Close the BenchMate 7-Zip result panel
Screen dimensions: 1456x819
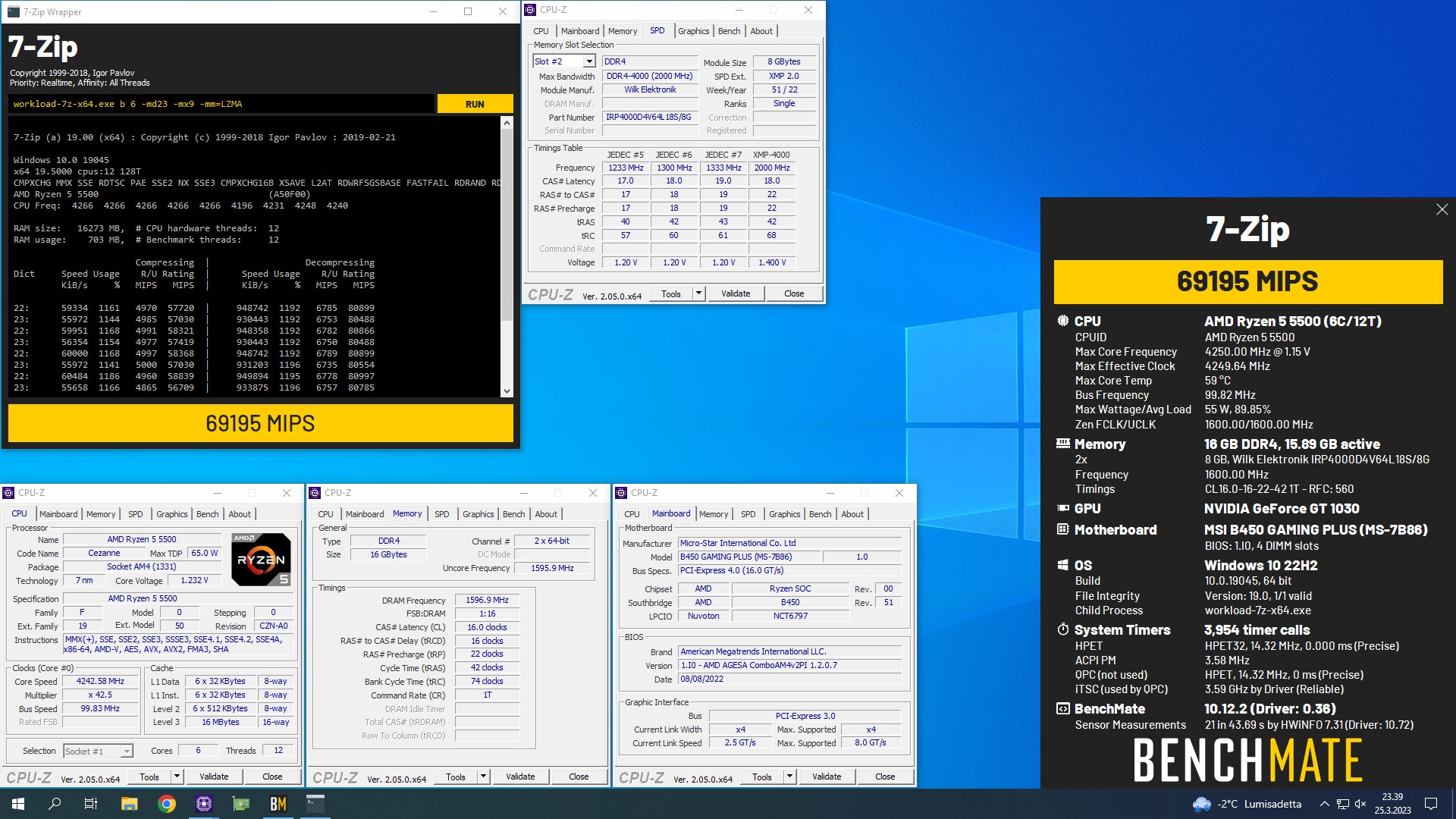coord(1442,209)
